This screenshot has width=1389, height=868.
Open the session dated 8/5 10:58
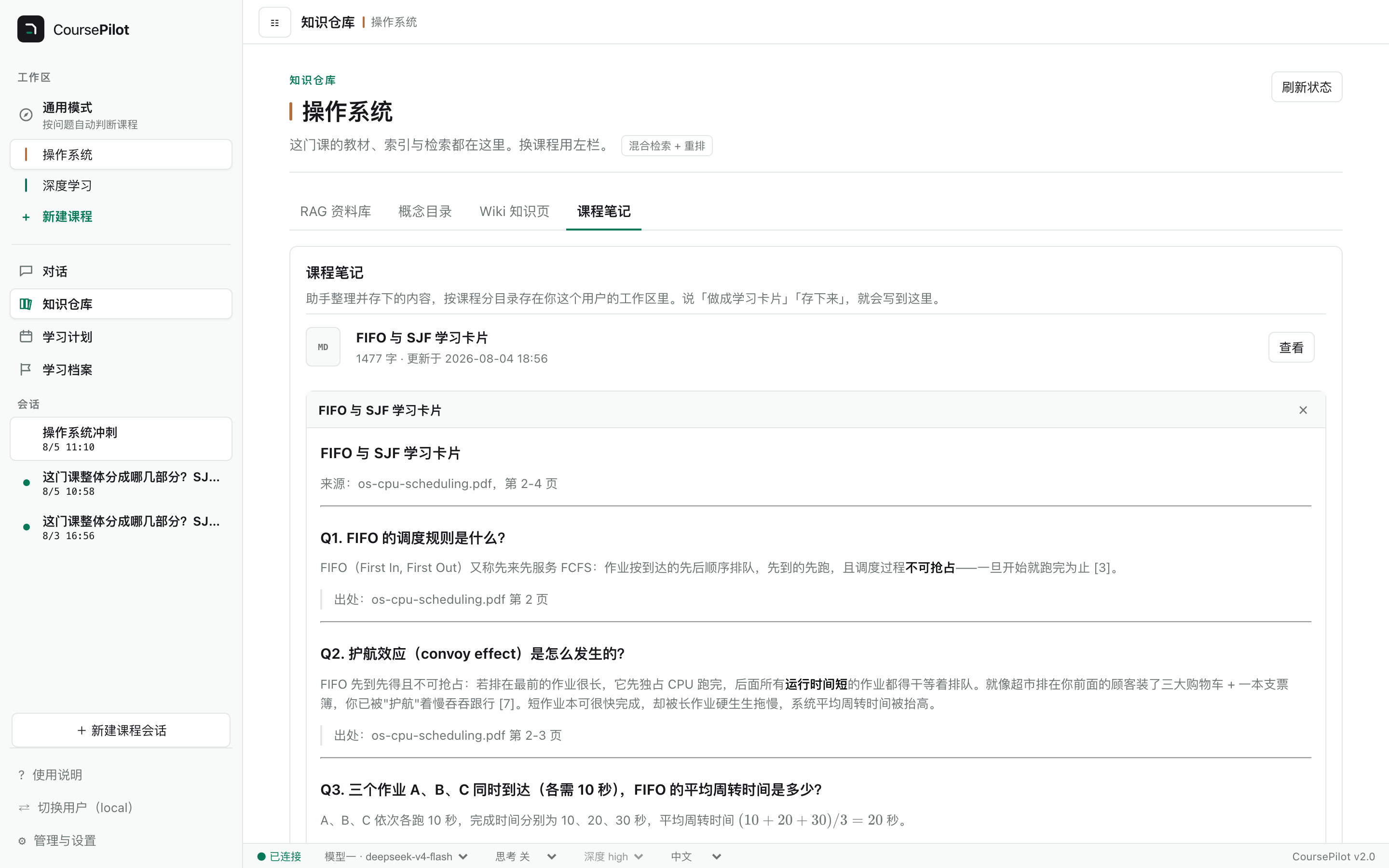121,483
